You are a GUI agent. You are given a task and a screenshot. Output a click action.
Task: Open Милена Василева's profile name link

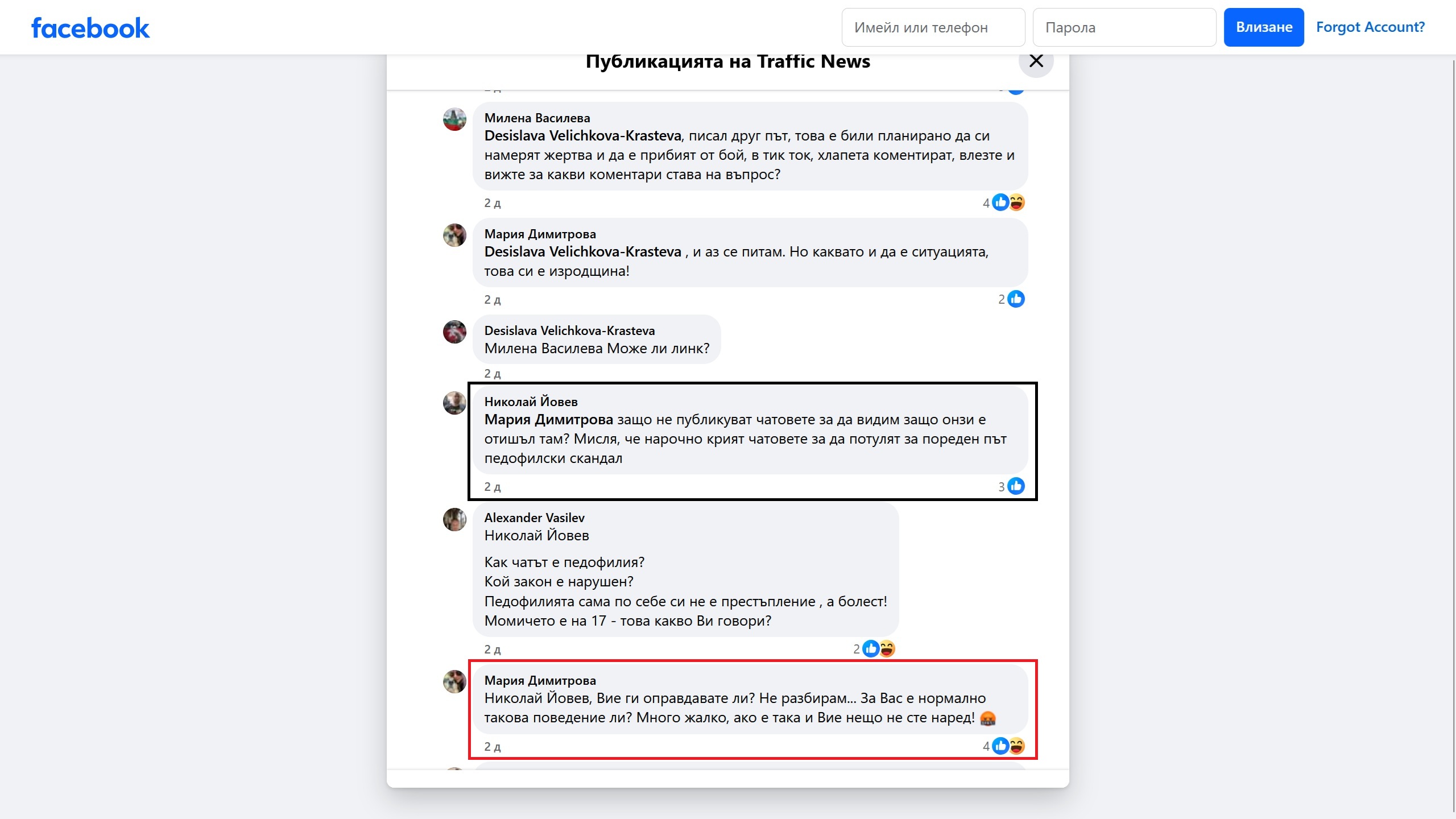point(537,118)
